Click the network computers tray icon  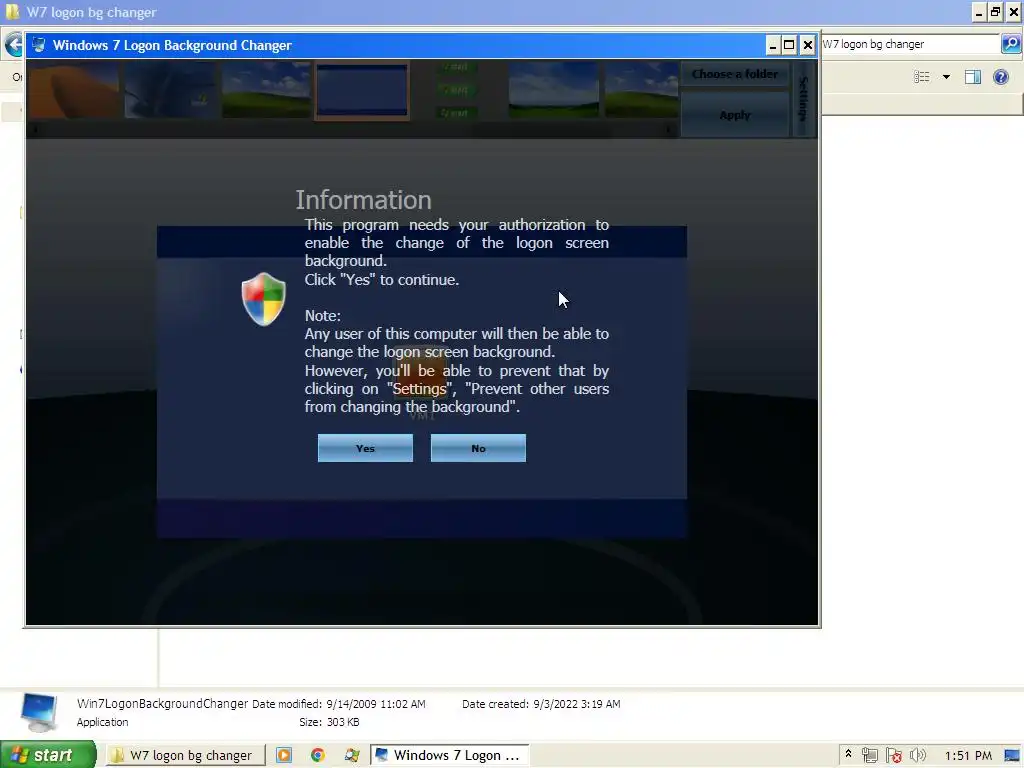click(870, 756)
